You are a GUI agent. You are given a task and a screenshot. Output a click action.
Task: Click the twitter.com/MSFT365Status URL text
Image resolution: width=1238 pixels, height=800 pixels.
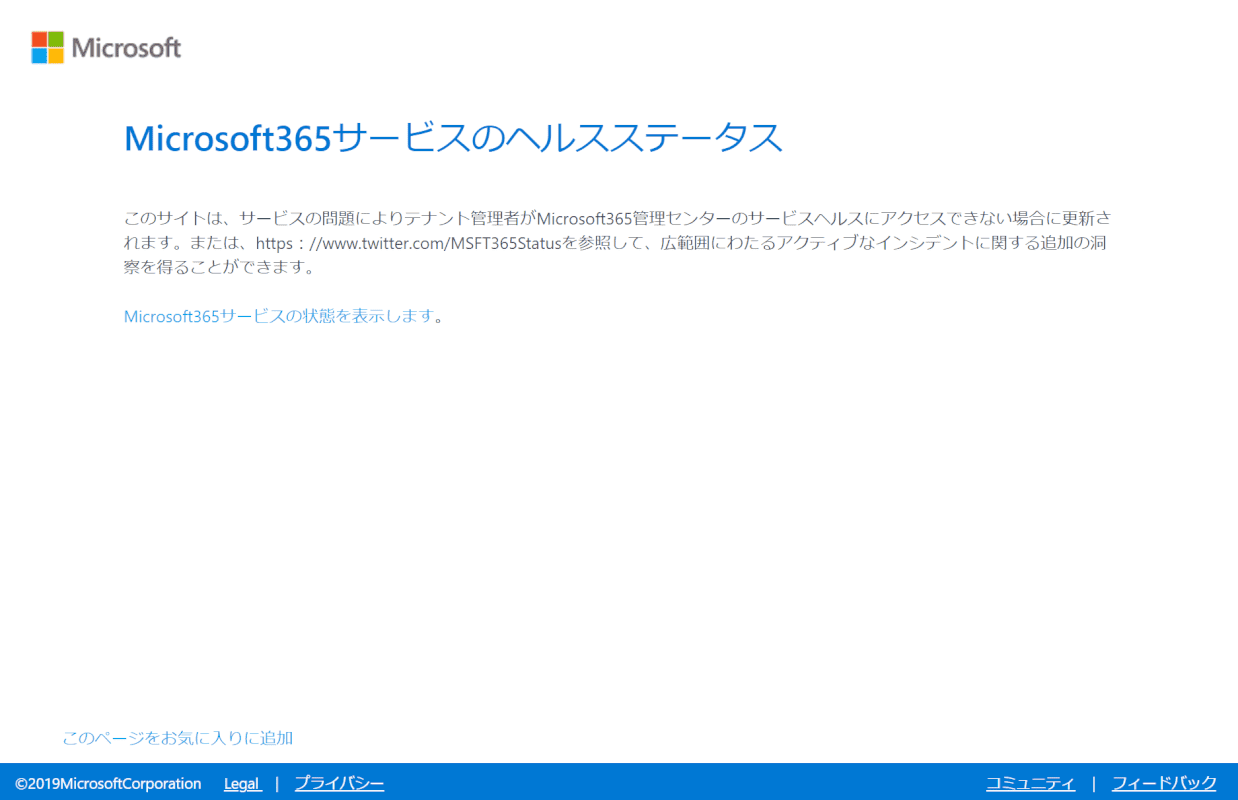(410, 242)
